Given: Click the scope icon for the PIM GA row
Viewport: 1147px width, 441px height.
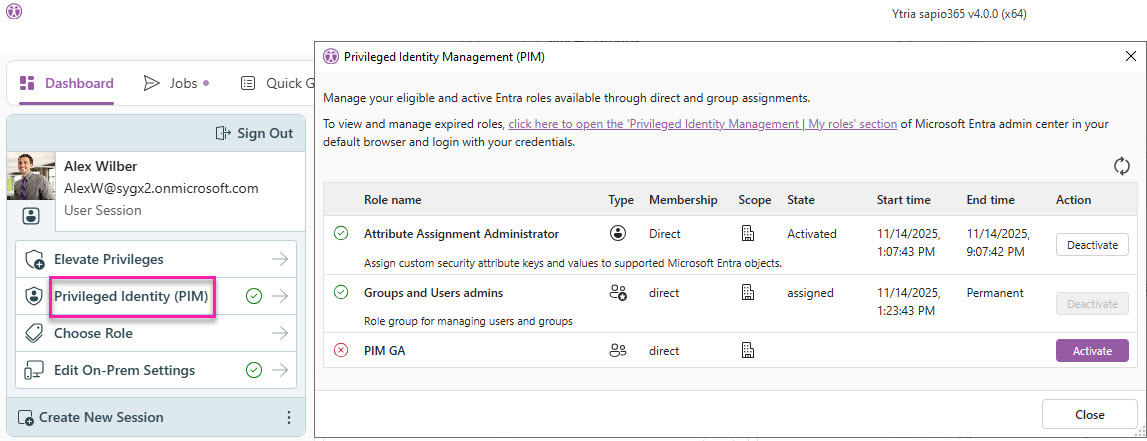Looking at the screenshot, I should point(747,351).
